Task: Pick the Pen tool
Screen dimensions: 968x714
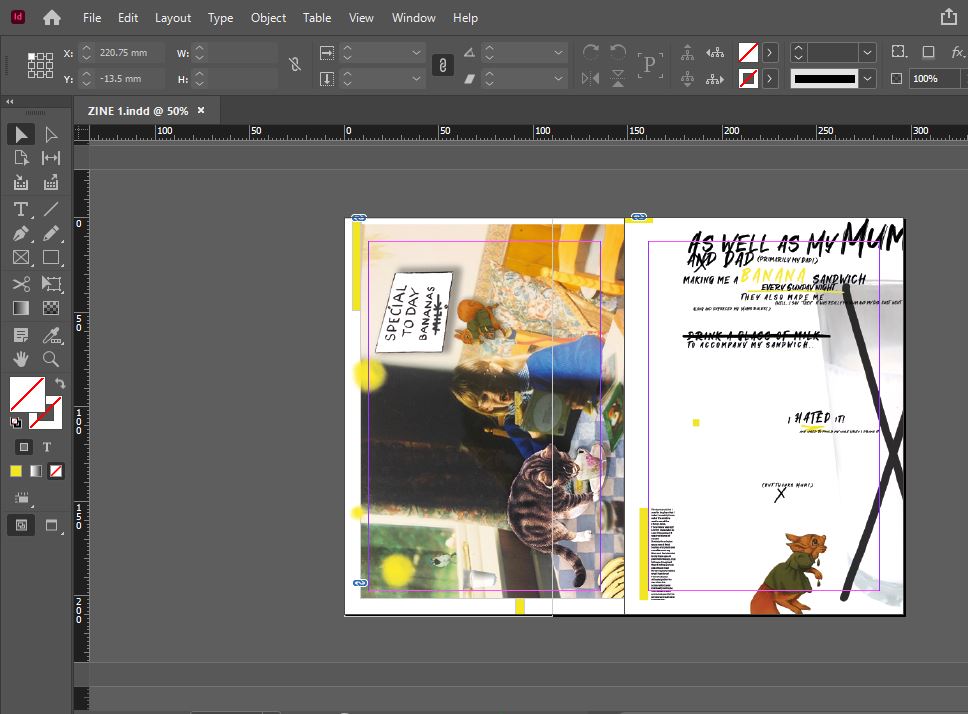Action: click(20, 233)
